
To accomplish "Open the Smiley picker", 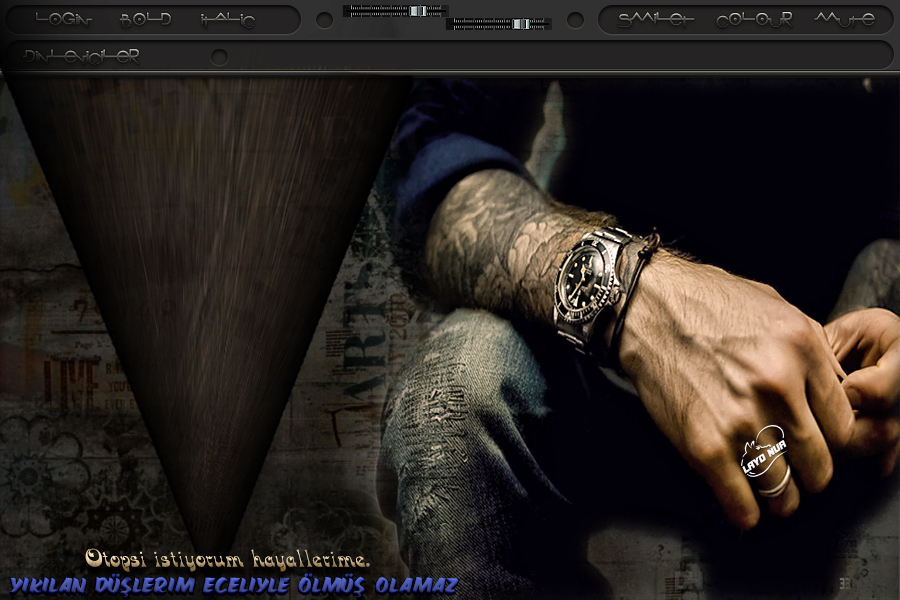I will [x=655, y=19].
